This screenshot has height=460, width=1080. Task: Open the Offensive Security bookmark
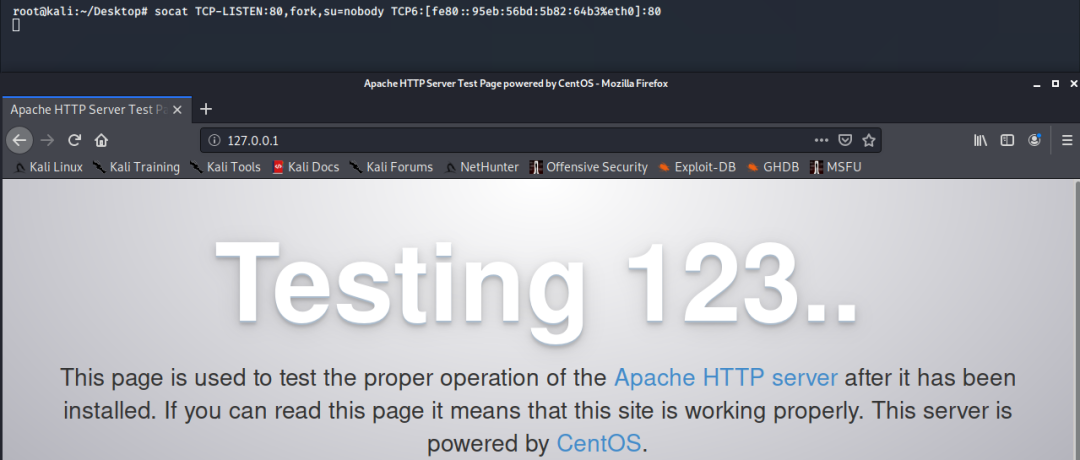pos(589,167)
